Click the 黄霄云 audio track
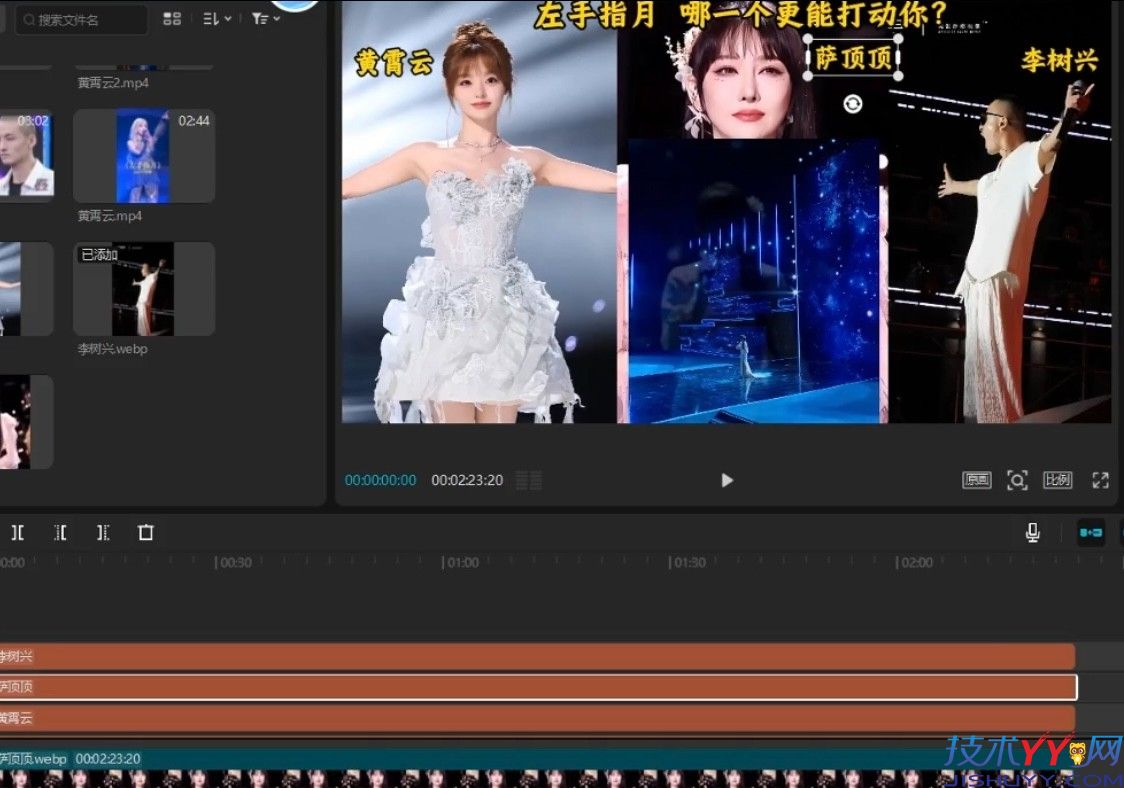This screenshot has height=788, width=1124. click(500, 718)
